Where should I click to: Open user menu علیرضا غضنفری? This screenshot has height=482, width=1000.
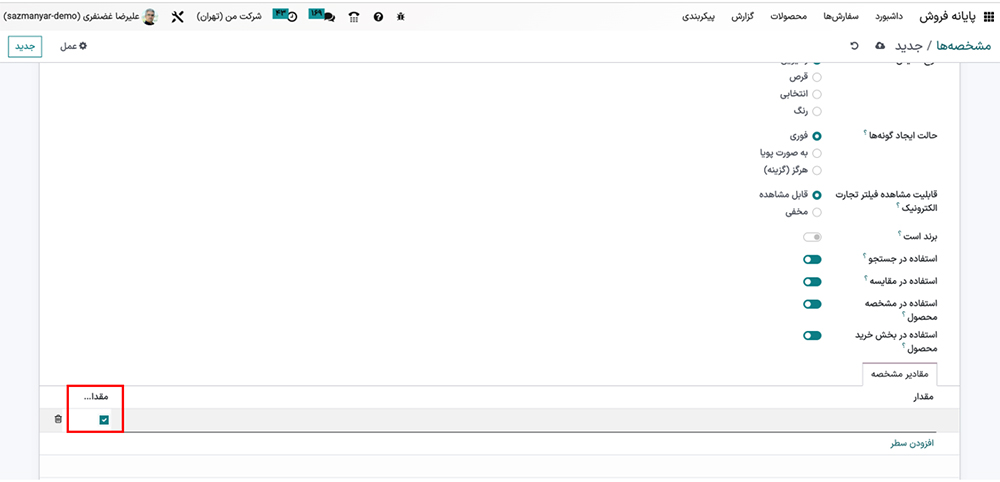[x=80, y=17]
